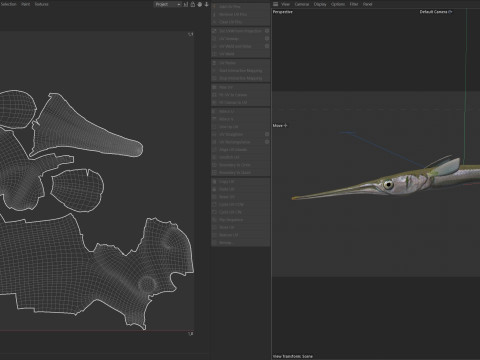The width and height of the screenshot is (480, 360).
Task: Click Cycle UV CW icon
Action: (215, 212)
